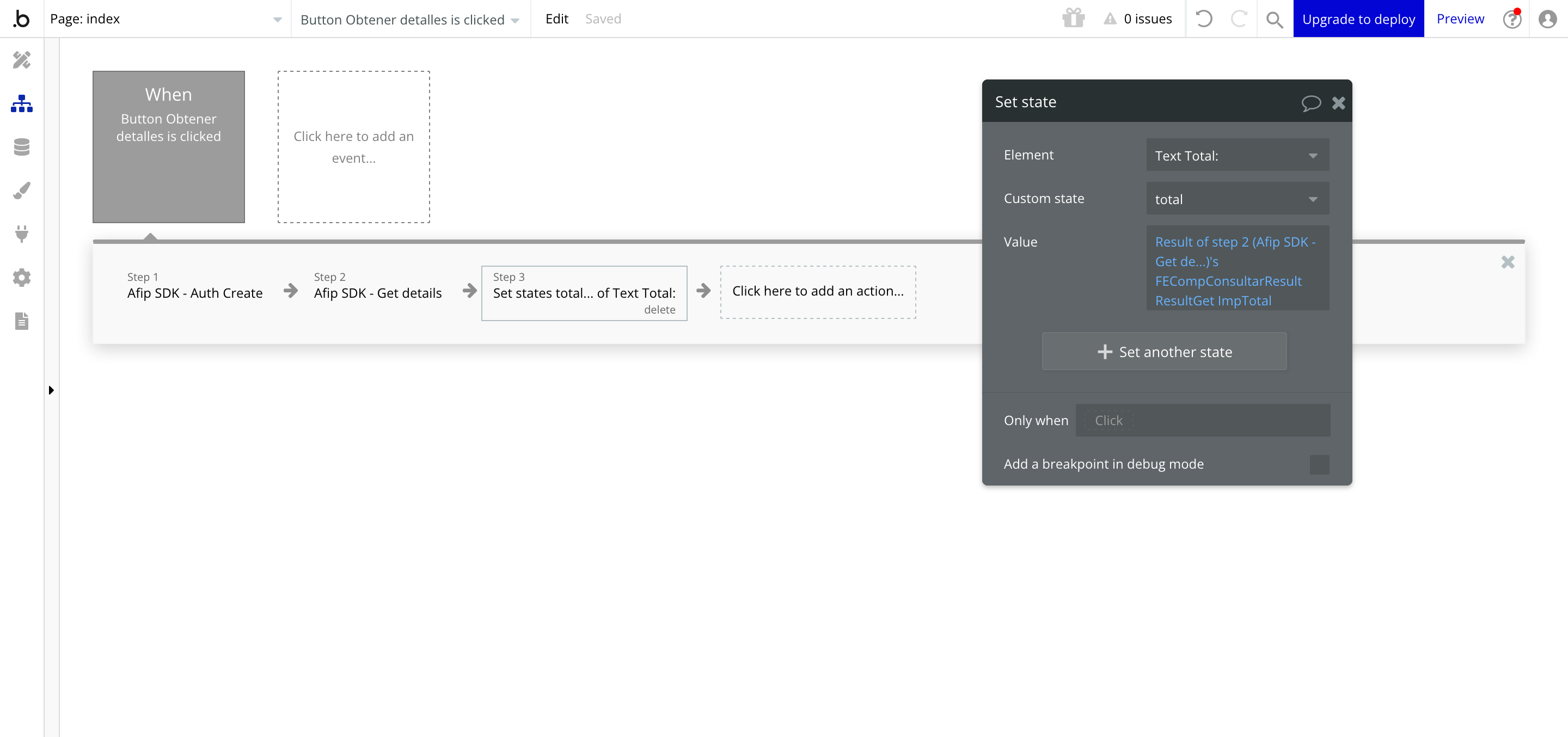This screenshot has height=737, width=1568.
Task: Click the Set state panel title
Action: (1026, 102)
